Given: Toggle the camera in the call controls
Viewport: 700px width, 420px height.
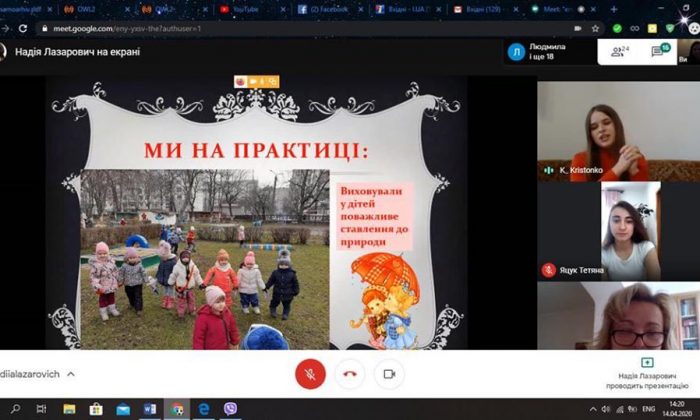Looking at the screenshot, I should pyautogui.click(x=389, y=374).
